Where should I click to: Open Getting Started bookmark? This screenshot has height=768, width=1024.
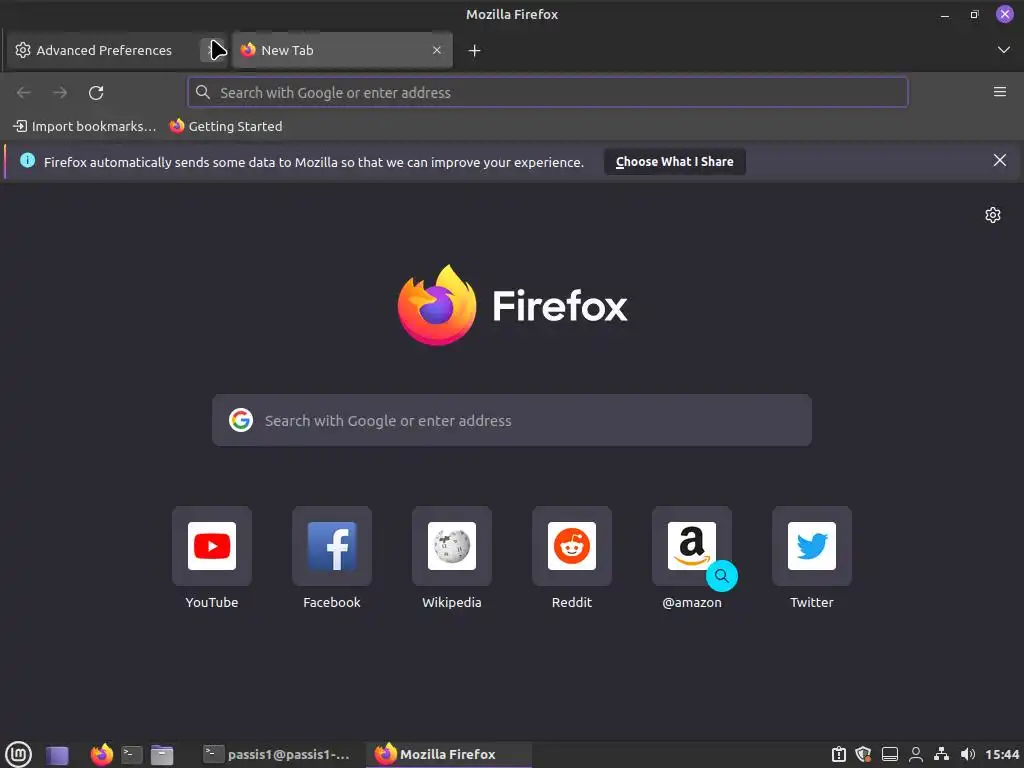[226, 126]
